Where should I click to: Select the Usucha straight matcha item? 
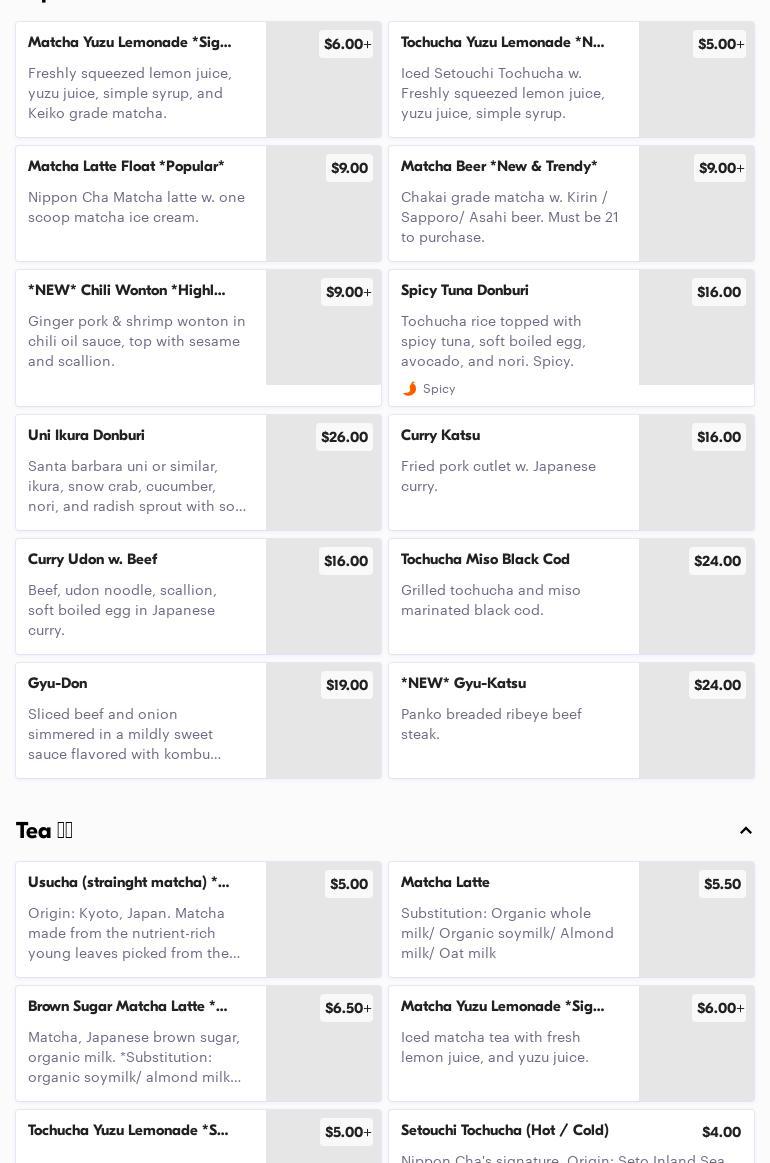128,883
